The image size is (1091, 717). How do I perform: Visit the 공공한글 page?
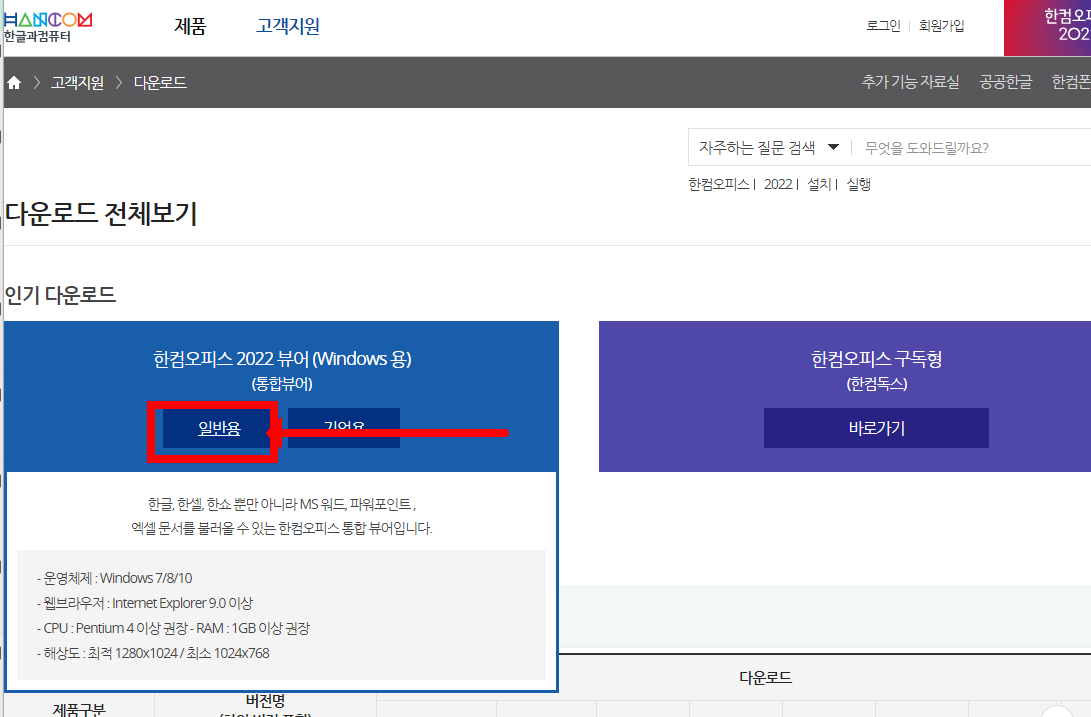tap(1005, 82)
